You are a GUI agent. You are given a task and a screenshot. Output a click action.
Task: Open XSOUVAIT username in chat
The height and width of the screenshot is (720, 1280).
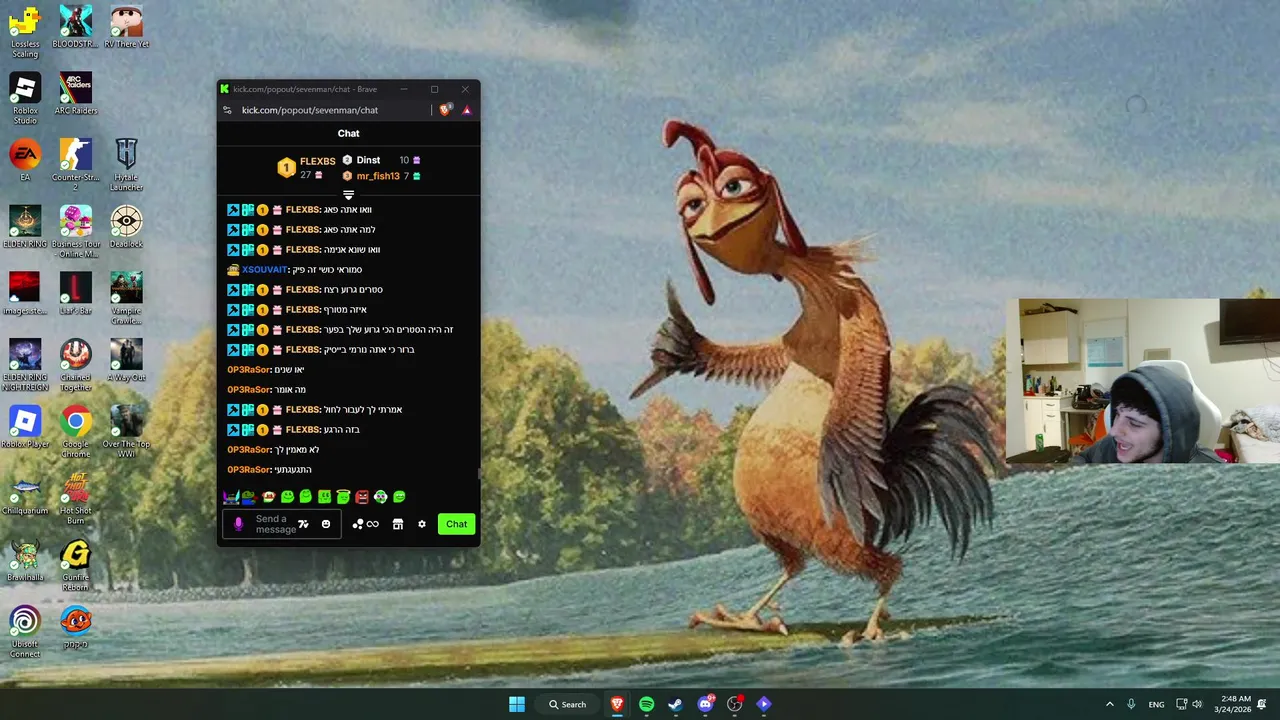[264, 269]
